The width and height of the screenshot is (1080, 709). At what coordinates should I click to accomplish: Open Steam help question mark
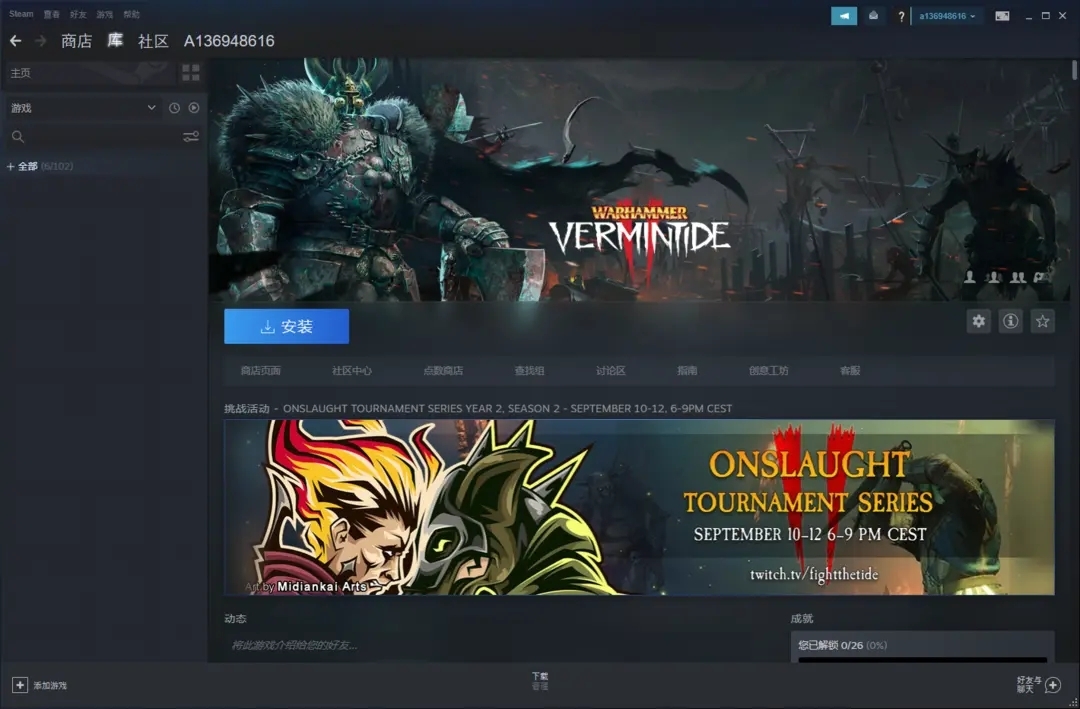pos(901,17)
